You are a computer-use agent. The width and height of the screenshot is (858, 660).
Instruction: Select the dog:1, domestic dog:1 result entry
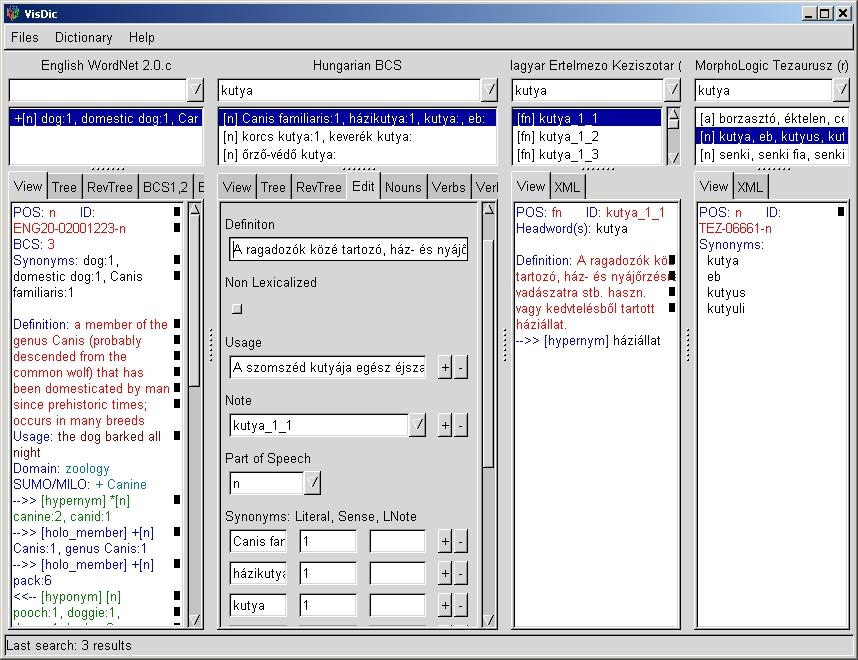point(106,118)
